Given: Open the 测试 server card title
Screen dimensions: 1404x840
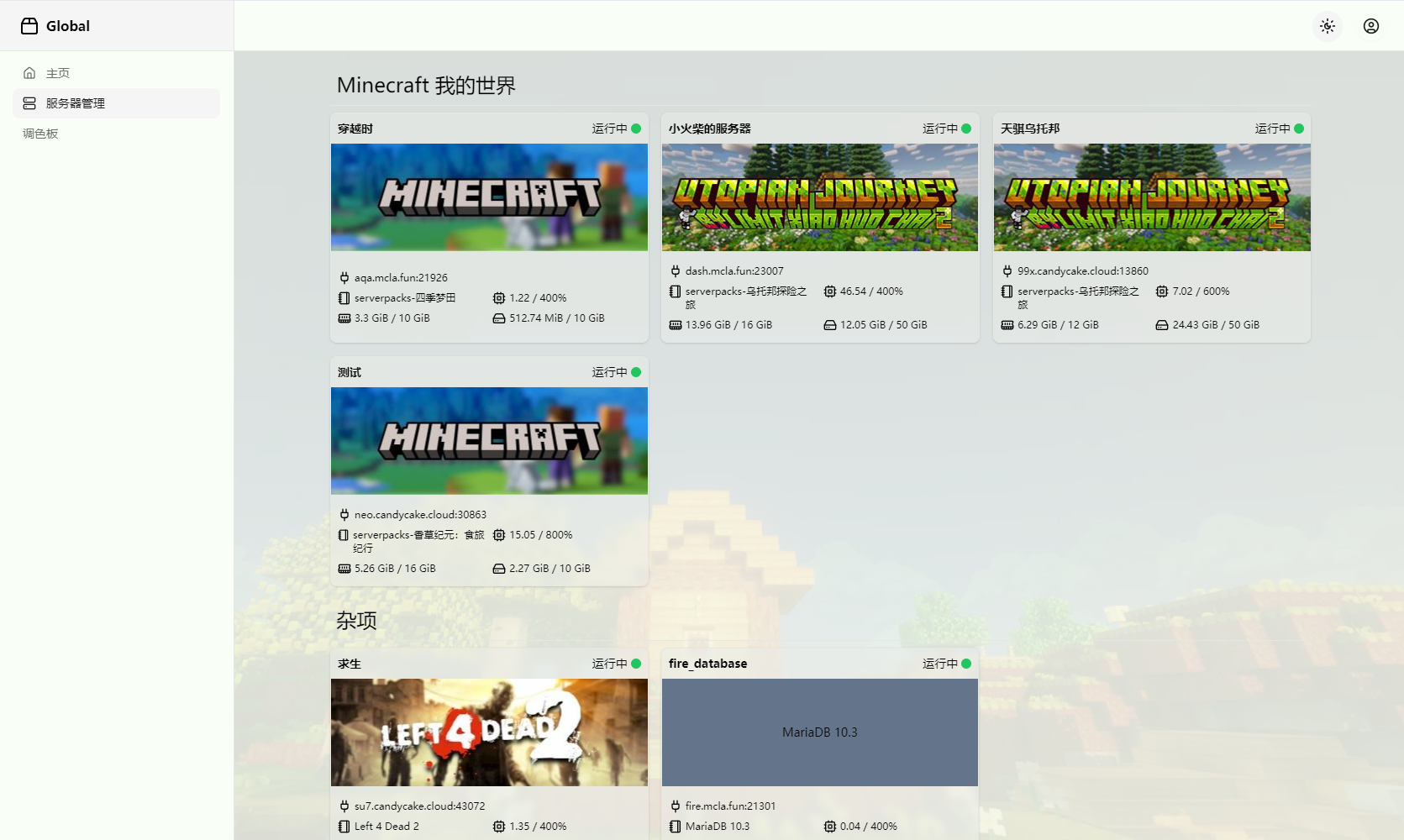Looking at the screenshot, I should click(x=350, y=372).
